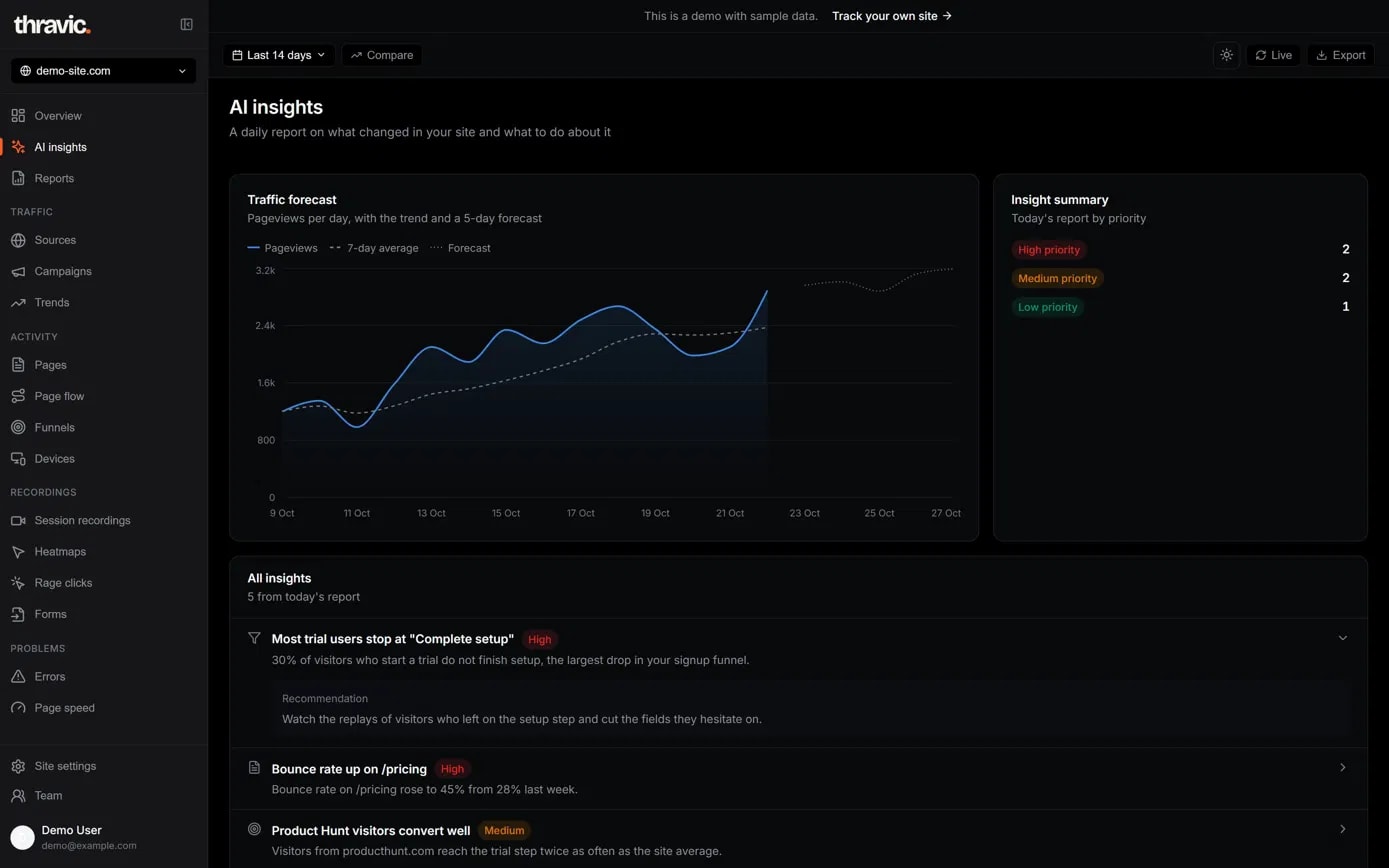Collapse the Complete setup insight chevron

pyautogui.click(x=1343, y=638)
